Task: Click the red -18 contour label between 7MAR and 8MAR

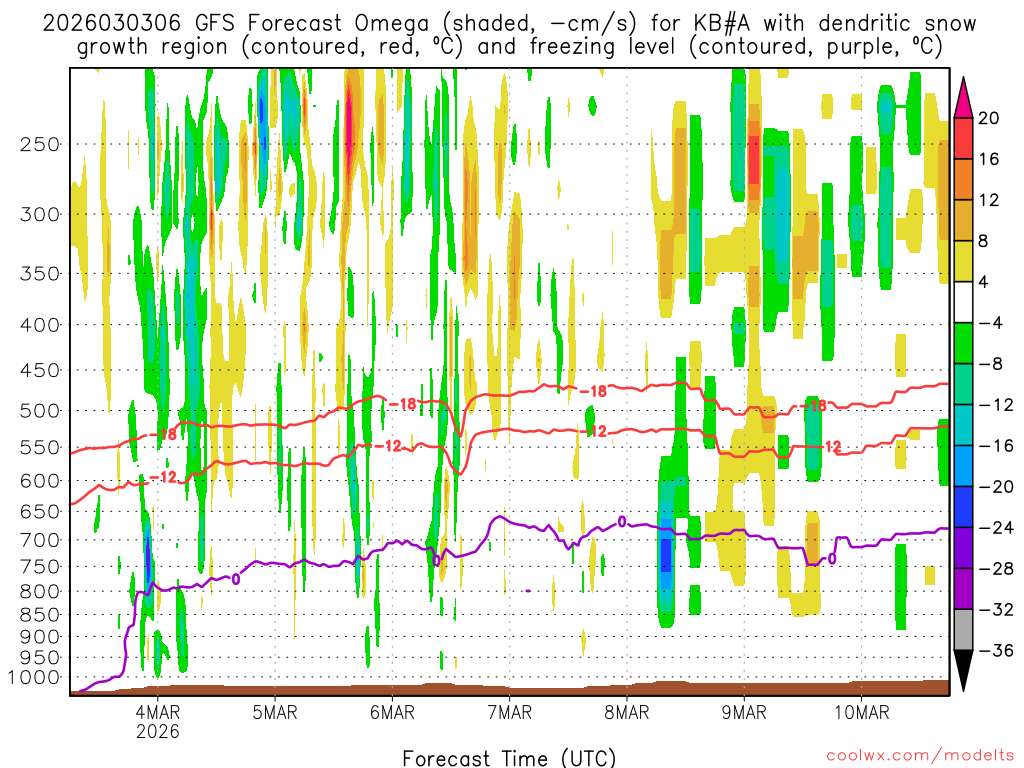Action: tap(593, 391)
